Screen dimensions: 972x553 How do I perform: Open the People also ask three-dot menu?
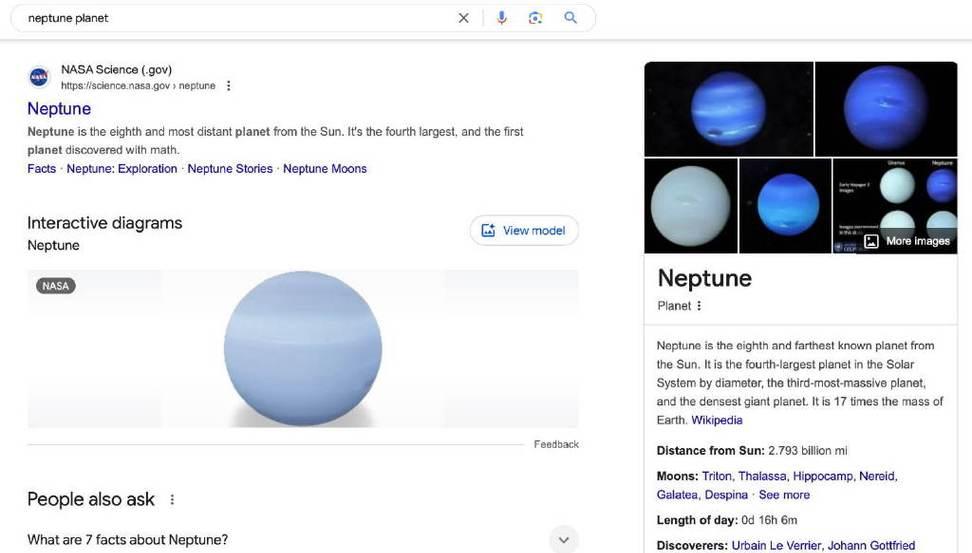[172, 500]
